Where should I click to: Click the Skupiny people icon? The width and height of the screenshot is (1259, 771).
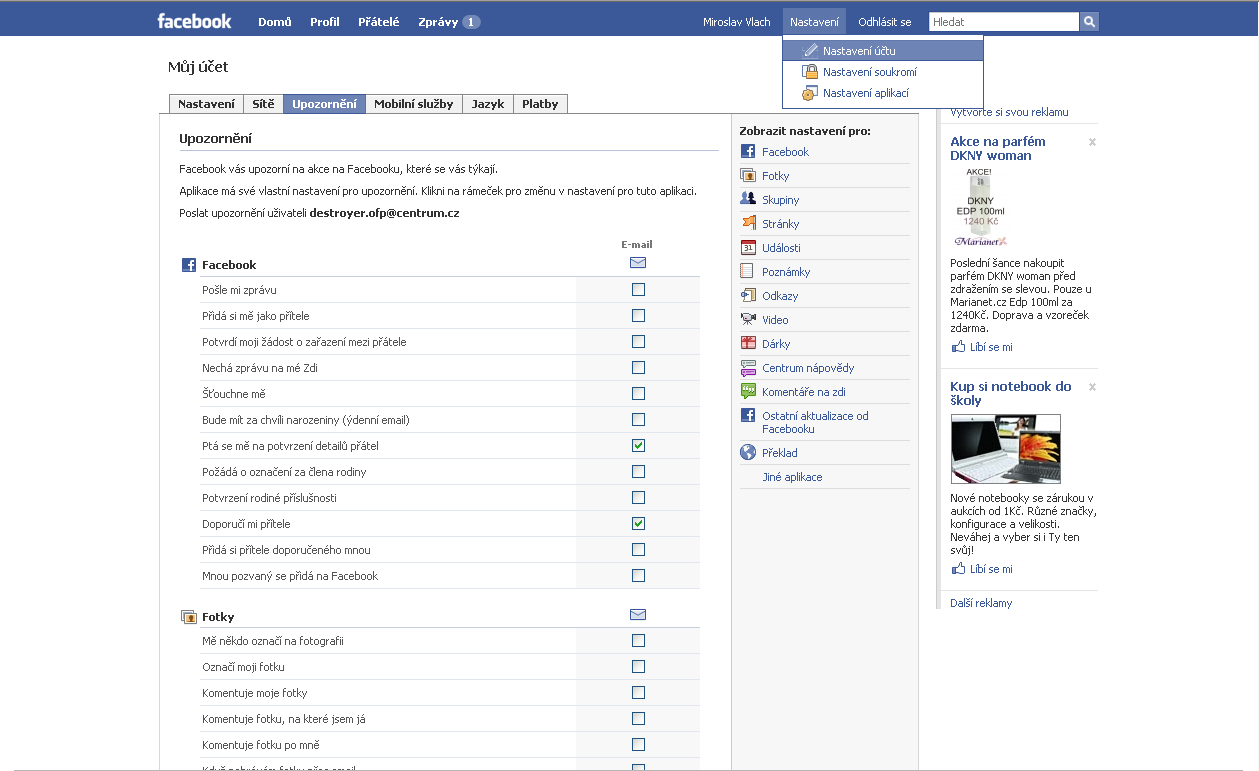[748, 200]
